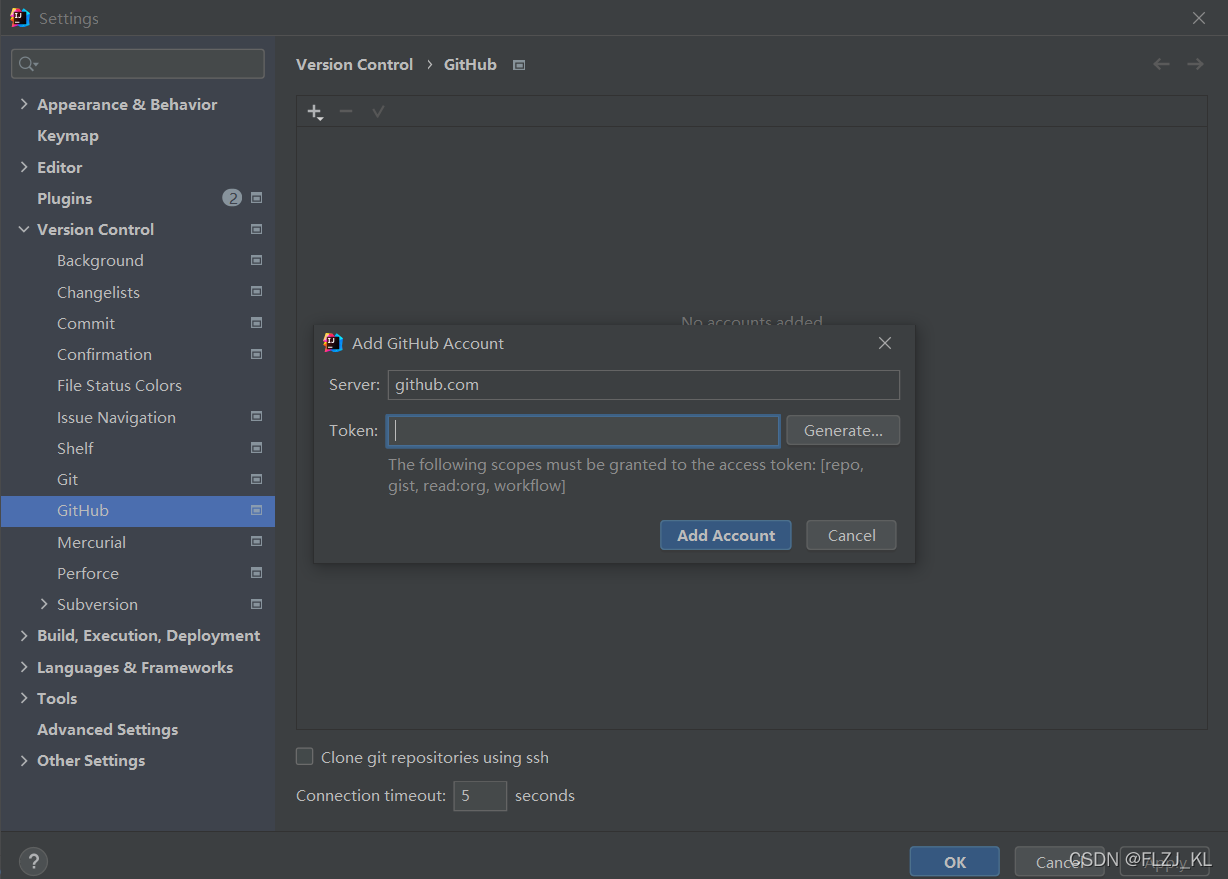This screenshot has height=879, width=1228.
Task: Click Version Control in the breadcrumb
Action: pyautogui.click(x=354, y=64)
